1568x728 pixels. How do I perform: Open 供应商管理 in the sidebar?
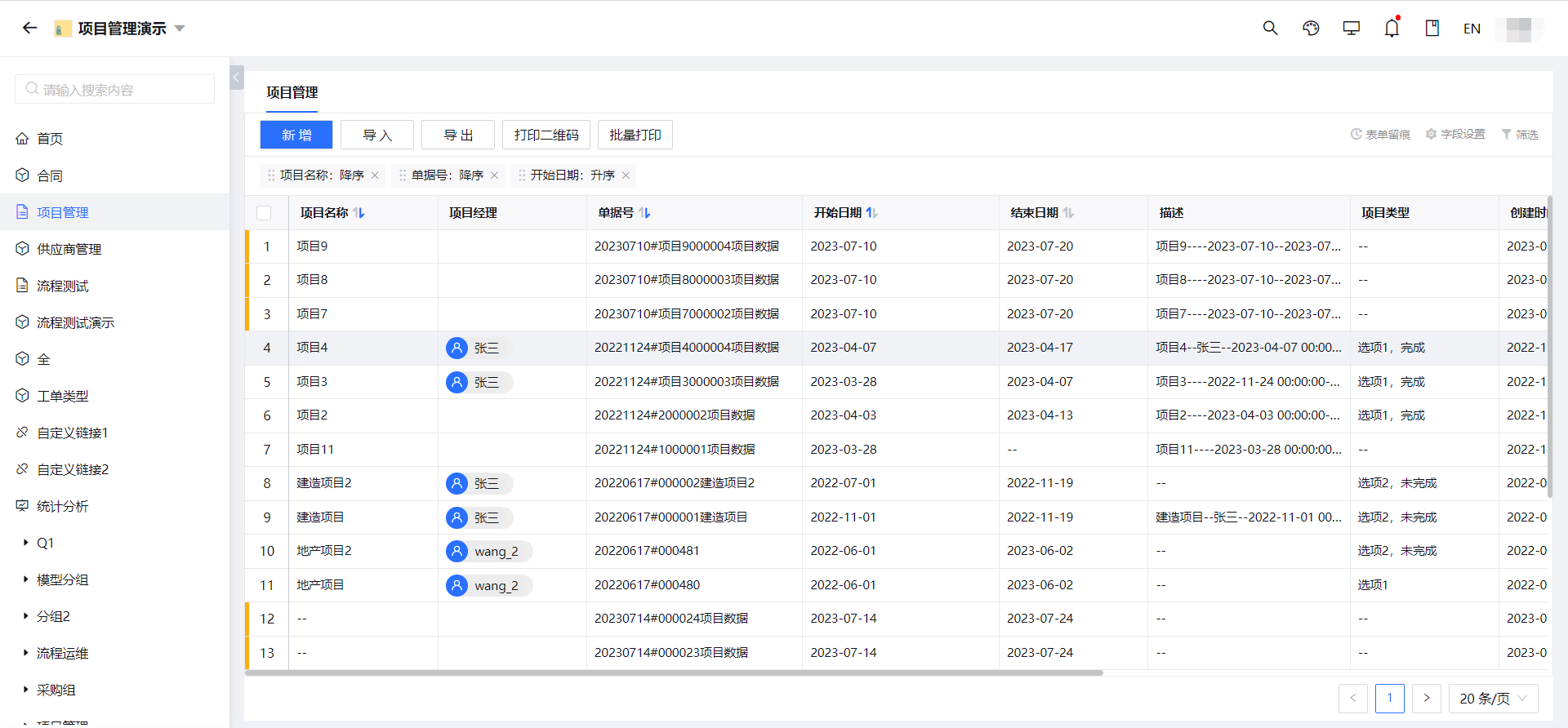(69, 249)
